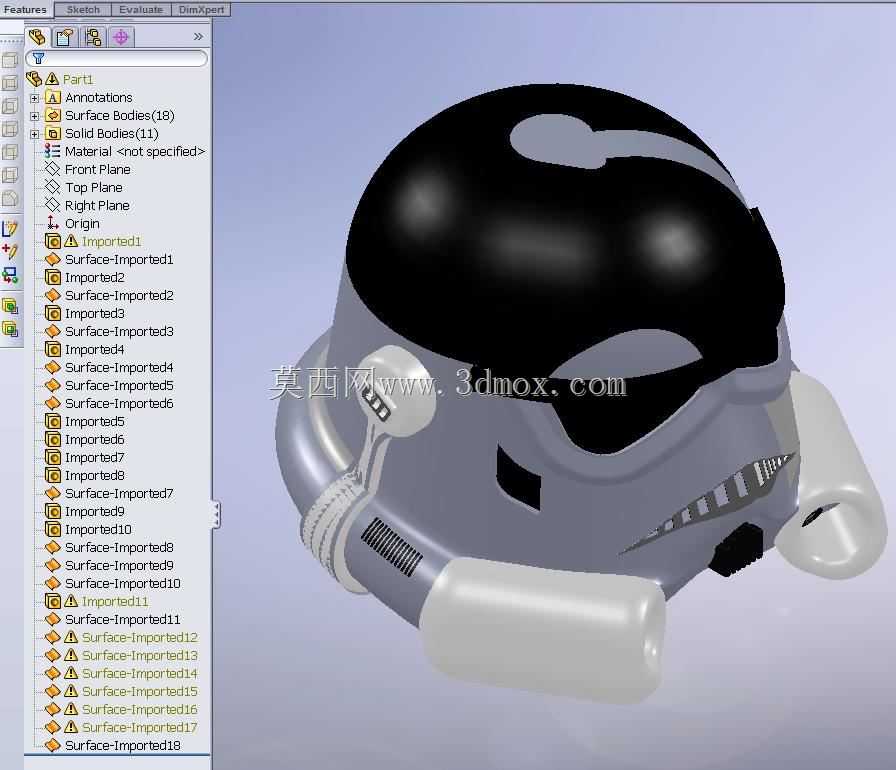Viewport: 896px width, 770px height.
Task: Click the Surface-Imported15 warning triangle
Action: [71, 691]
